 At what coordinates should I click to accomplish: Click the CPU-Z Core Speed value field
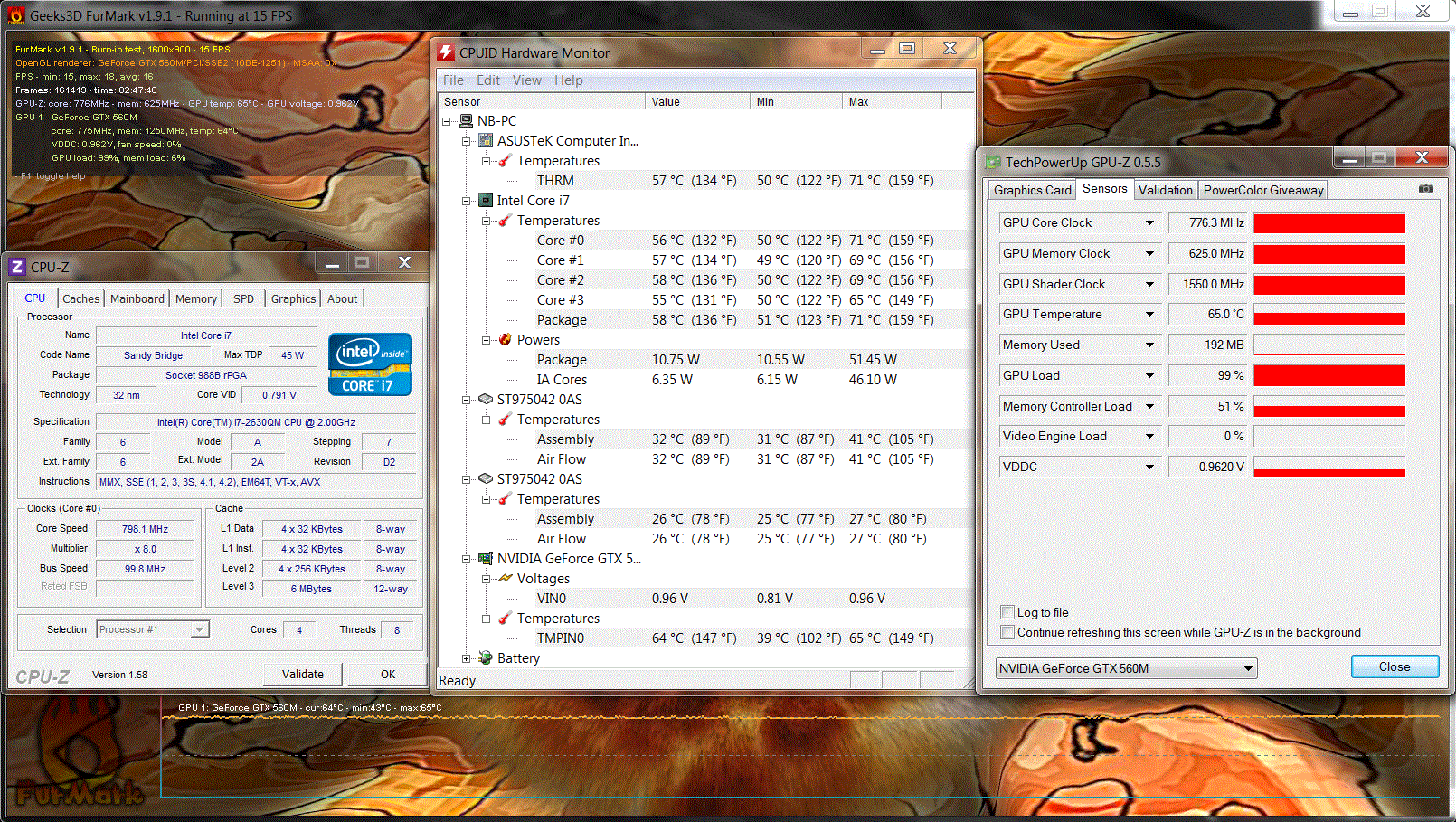(x=145, y=529)
